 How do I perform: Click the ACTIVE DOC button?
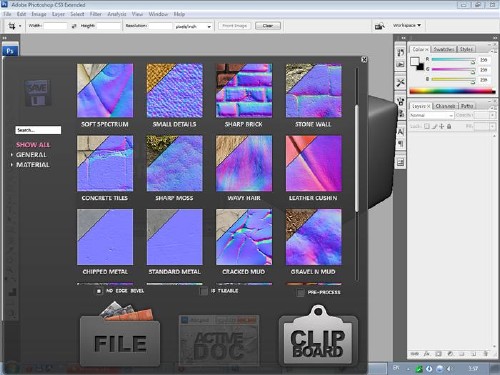219,340
